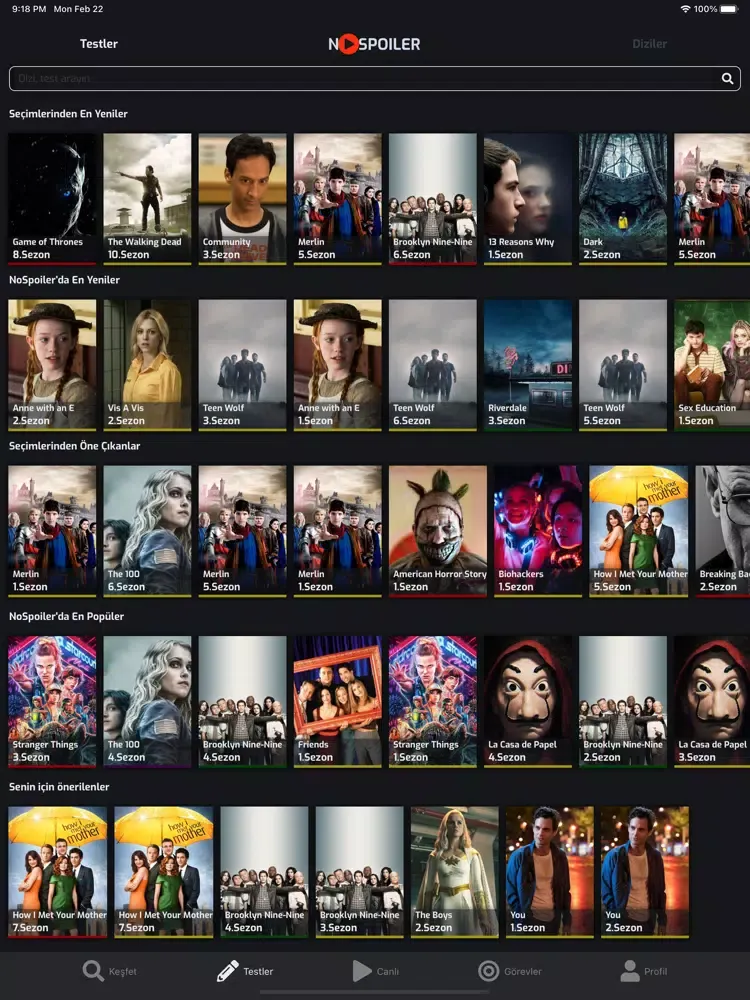The height and width of the screenshot is (1000, 750).
Task: Focus the Dizi, test arayın search field
Action: [374, 78]
